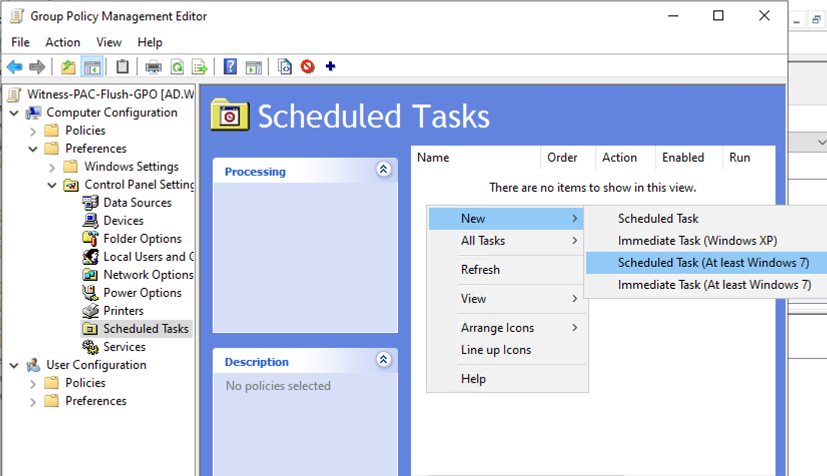
Task: Select Windows Settings tree item
Action: [131, 167]
